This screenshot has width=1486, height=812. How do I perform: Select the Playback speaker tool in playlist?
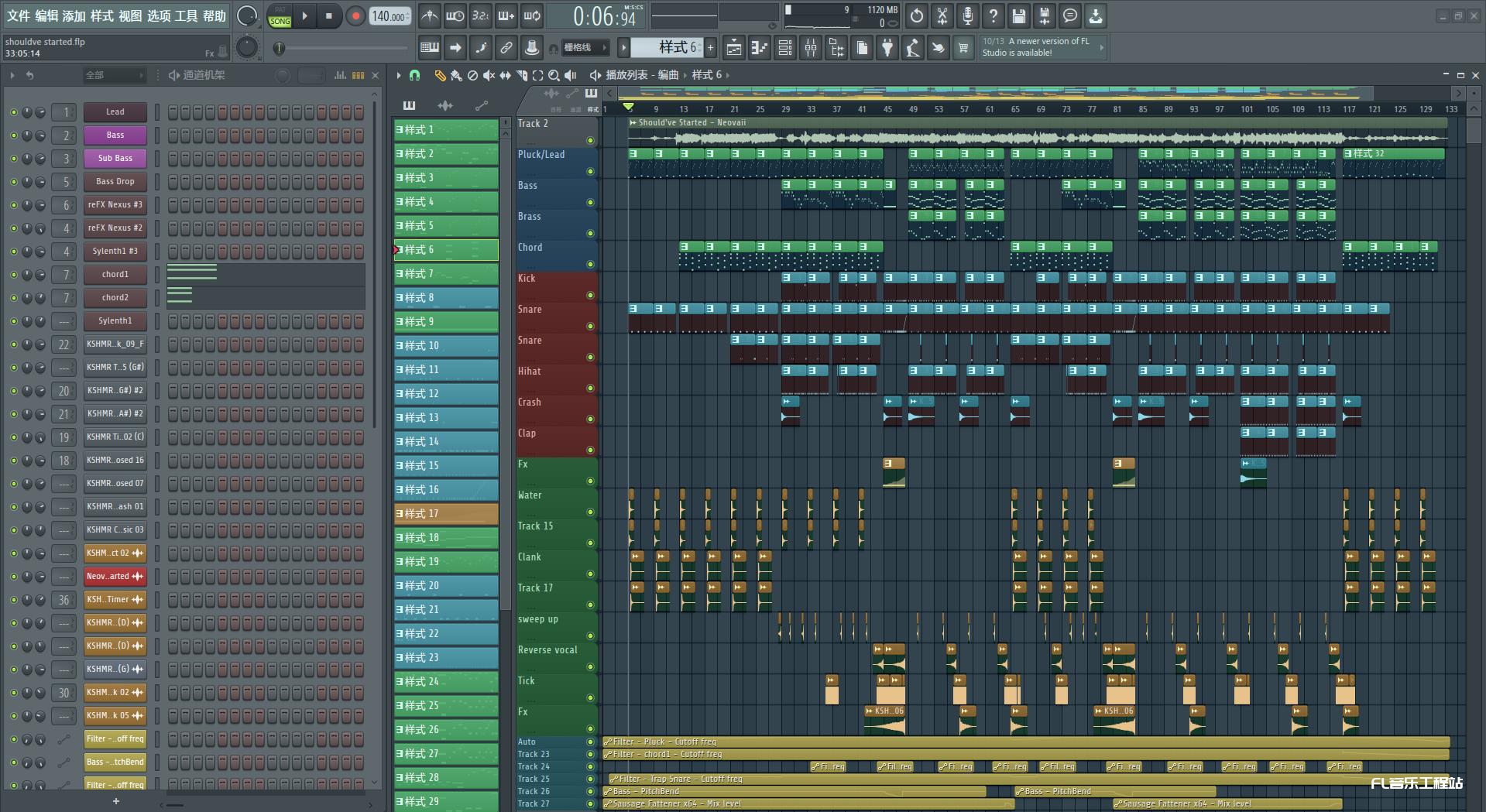(571, 75)
